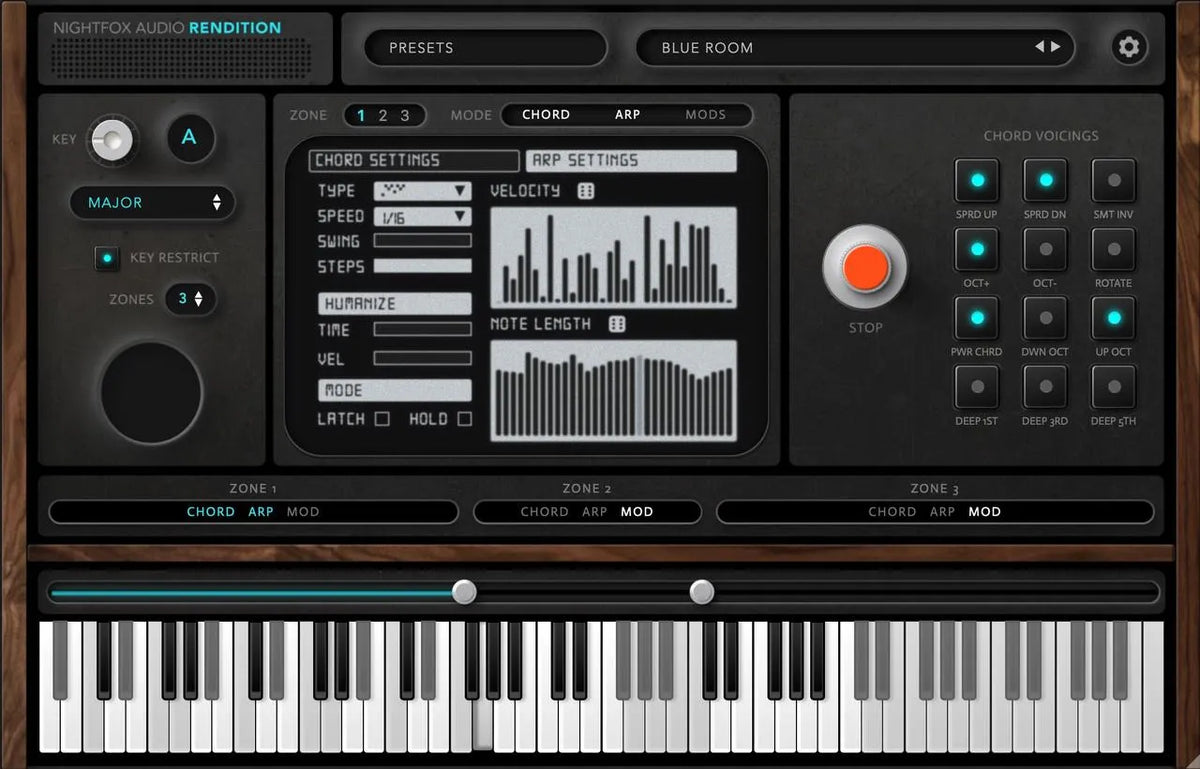Turn on the PWR CHRD voicing
Screen dimensions: 1200x769
tap(977, 320)
